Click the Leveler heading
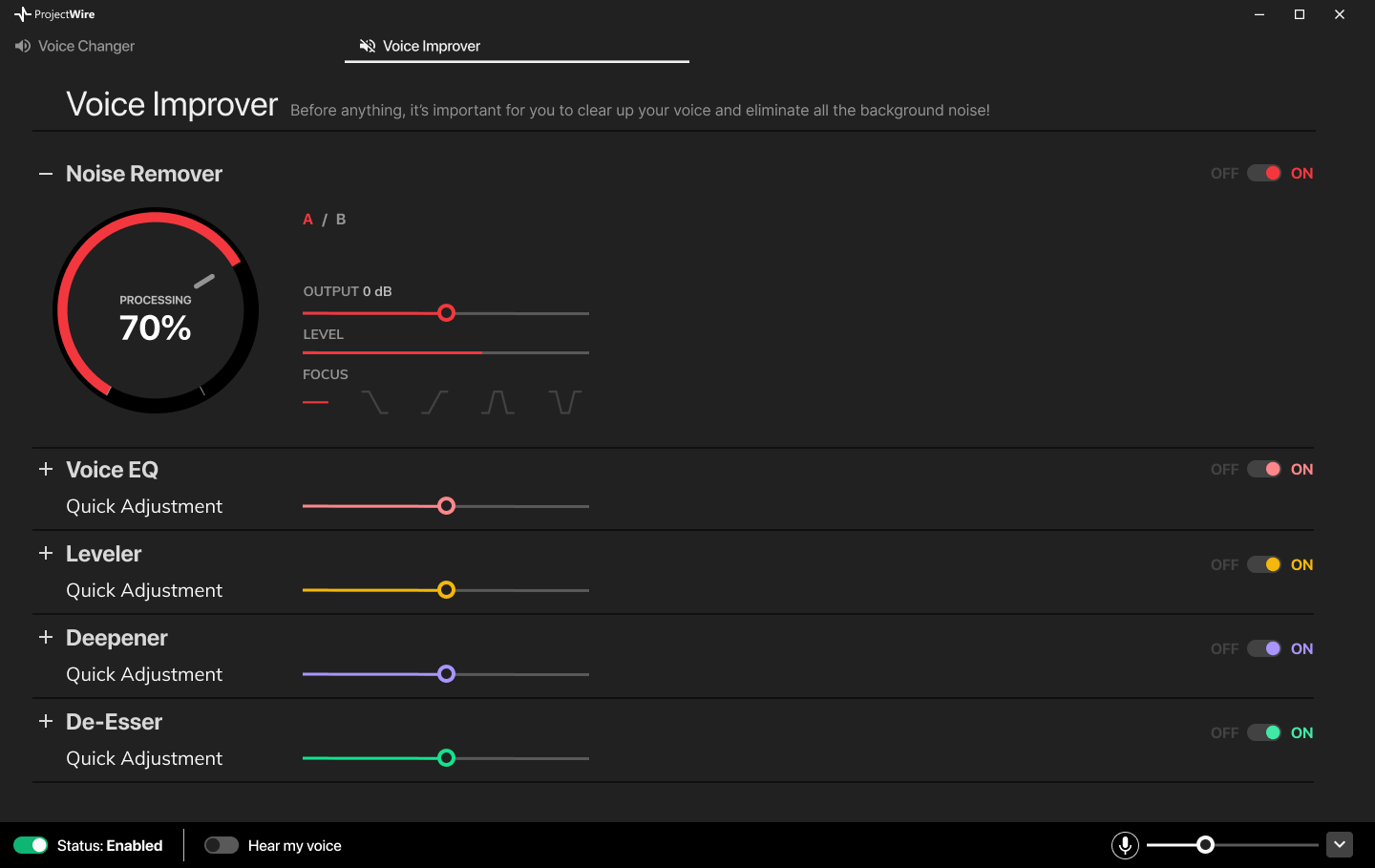1375x868 pixels. (103, 554)
